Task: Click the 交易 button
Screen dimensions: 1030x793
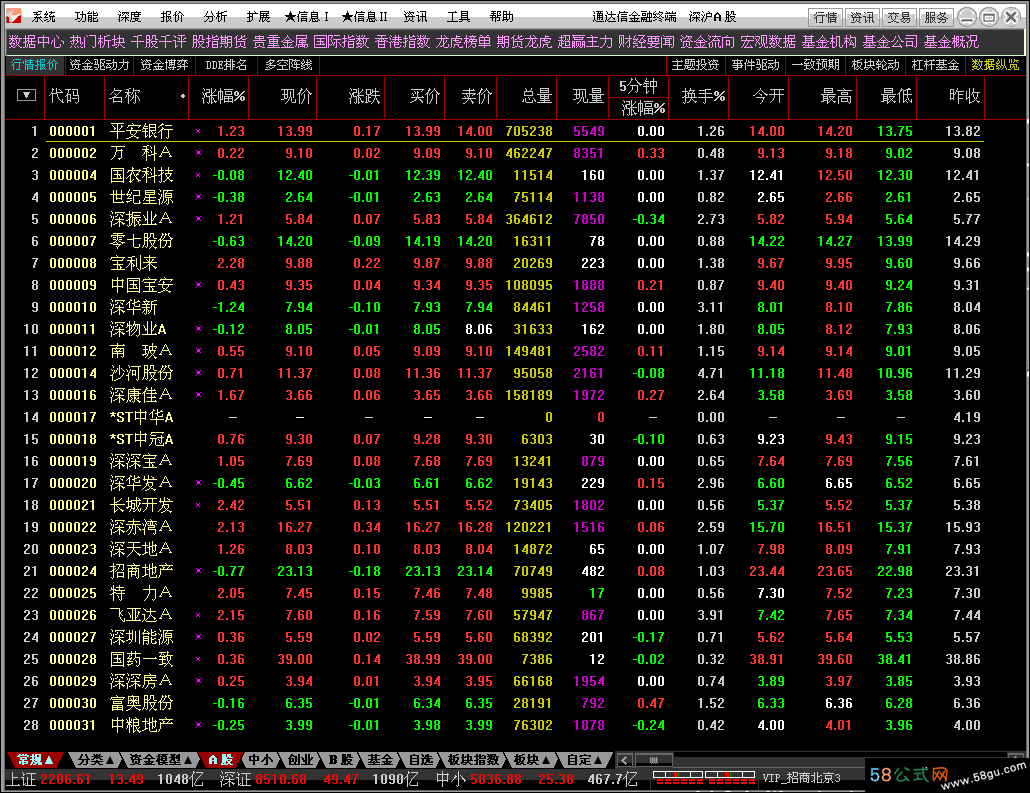Action: [x=899, y=17]
